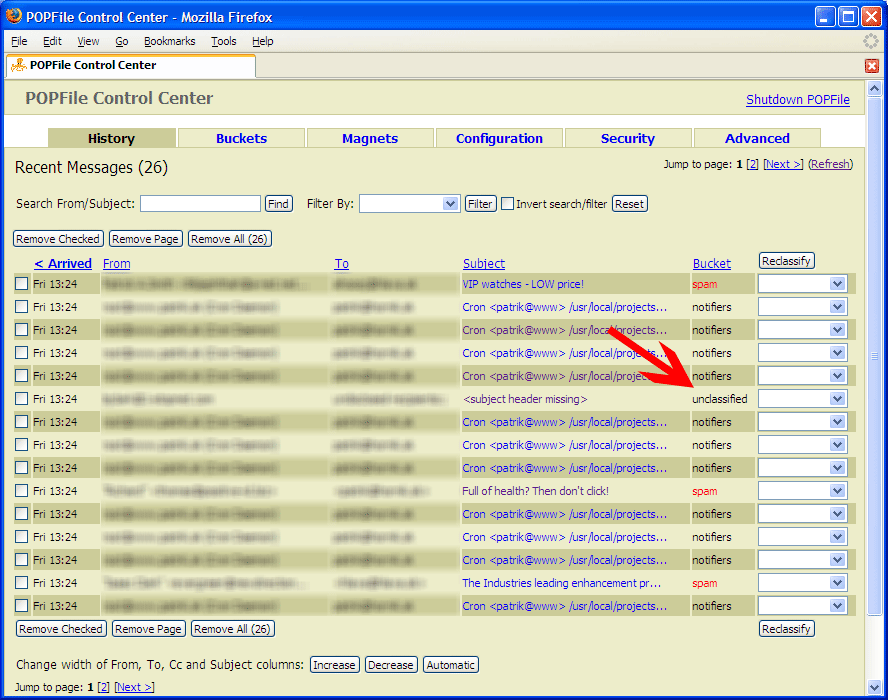The height and width of the screenshot is (700, 888).
Task: Click the <subject header missing> text
Action: (x=525, y=399)
